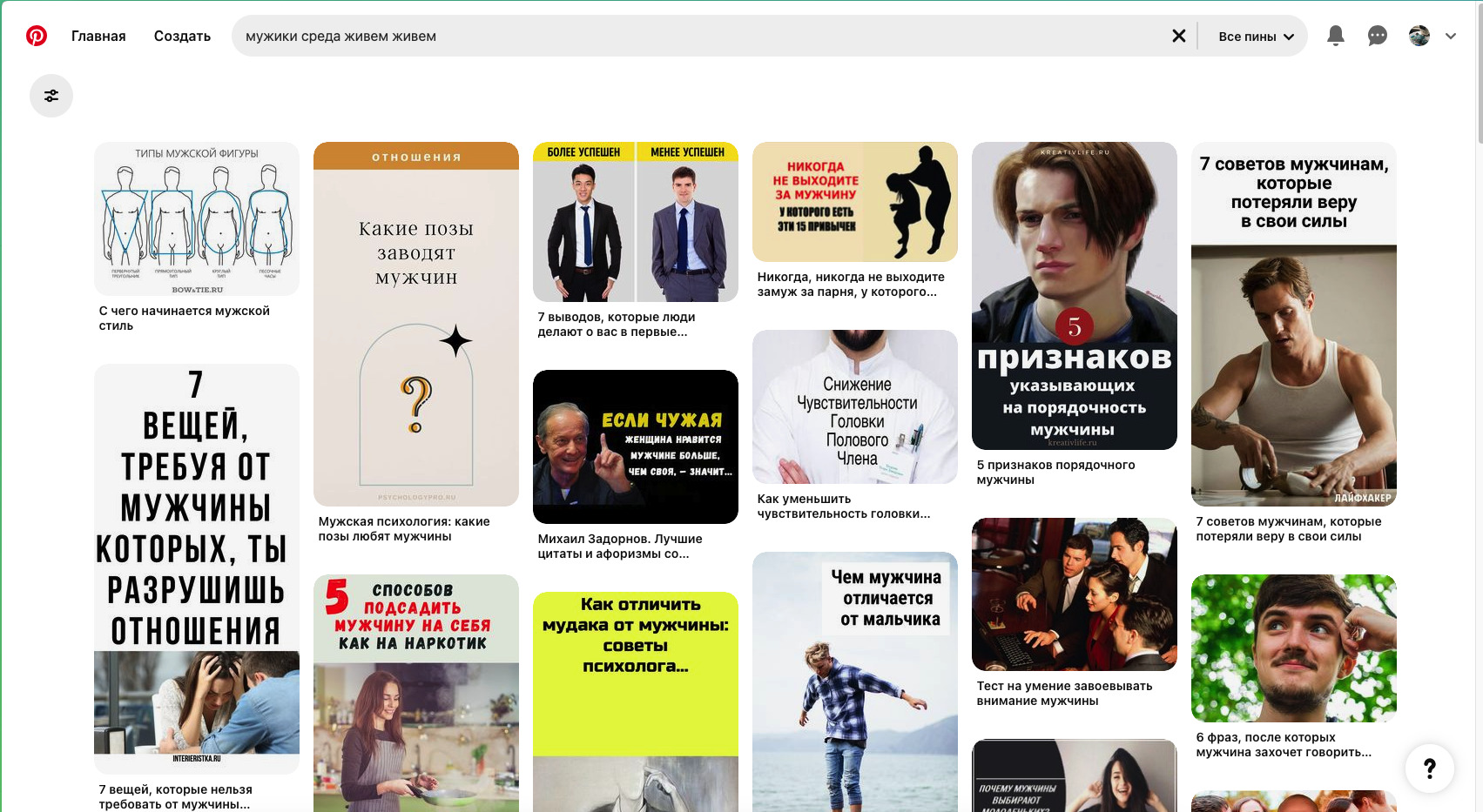Open the help question mark button
Image resolution: width=1483 pixels, height=812 pixels.
[1430, 768]
